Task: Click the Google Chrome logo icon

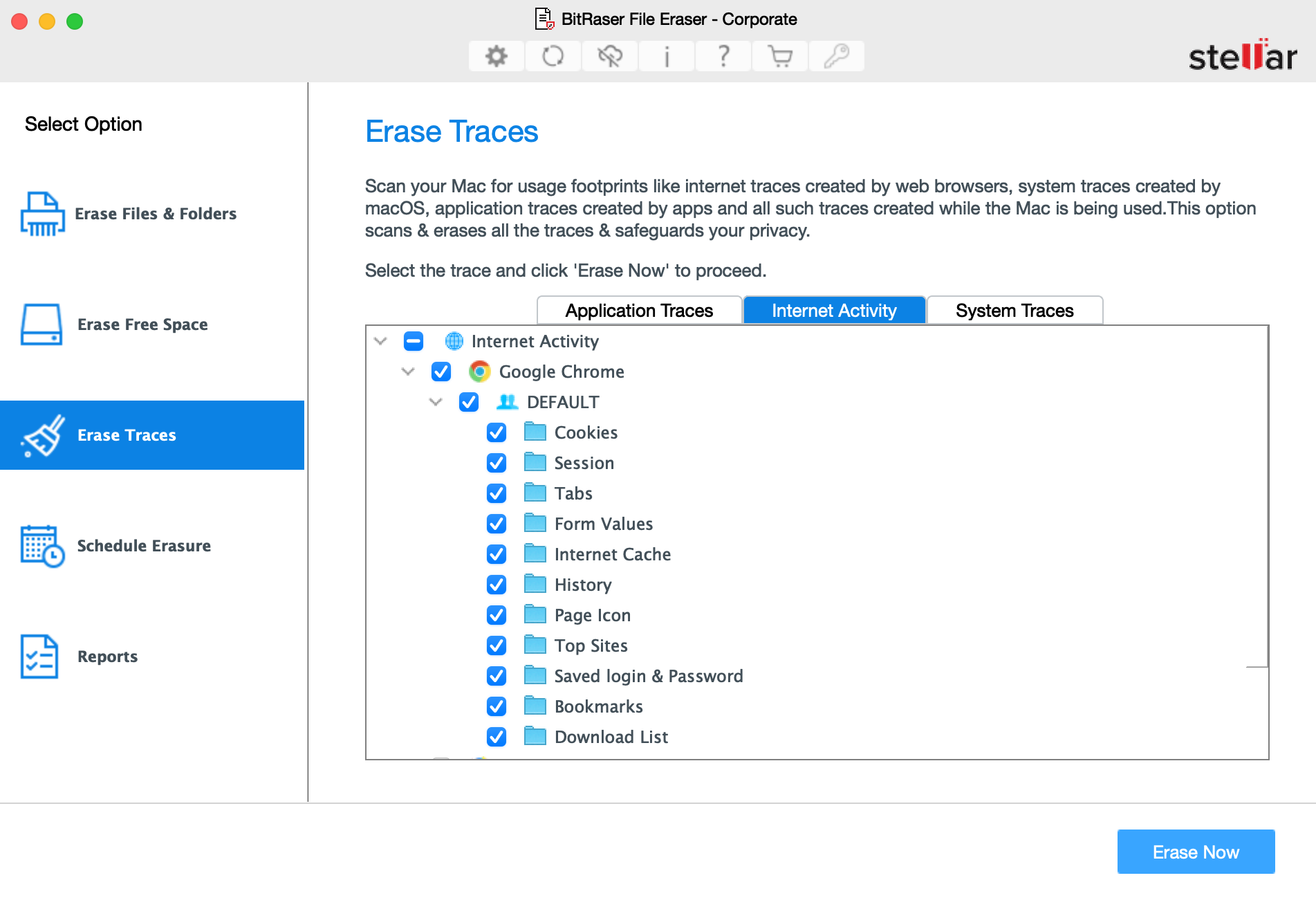Action: coord(479,372)
